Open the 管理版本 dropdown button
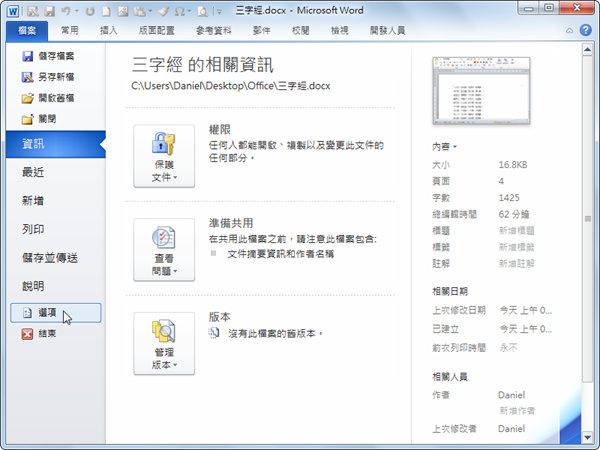The width and height of the screenshot is (600, 450). pos(164,343)
